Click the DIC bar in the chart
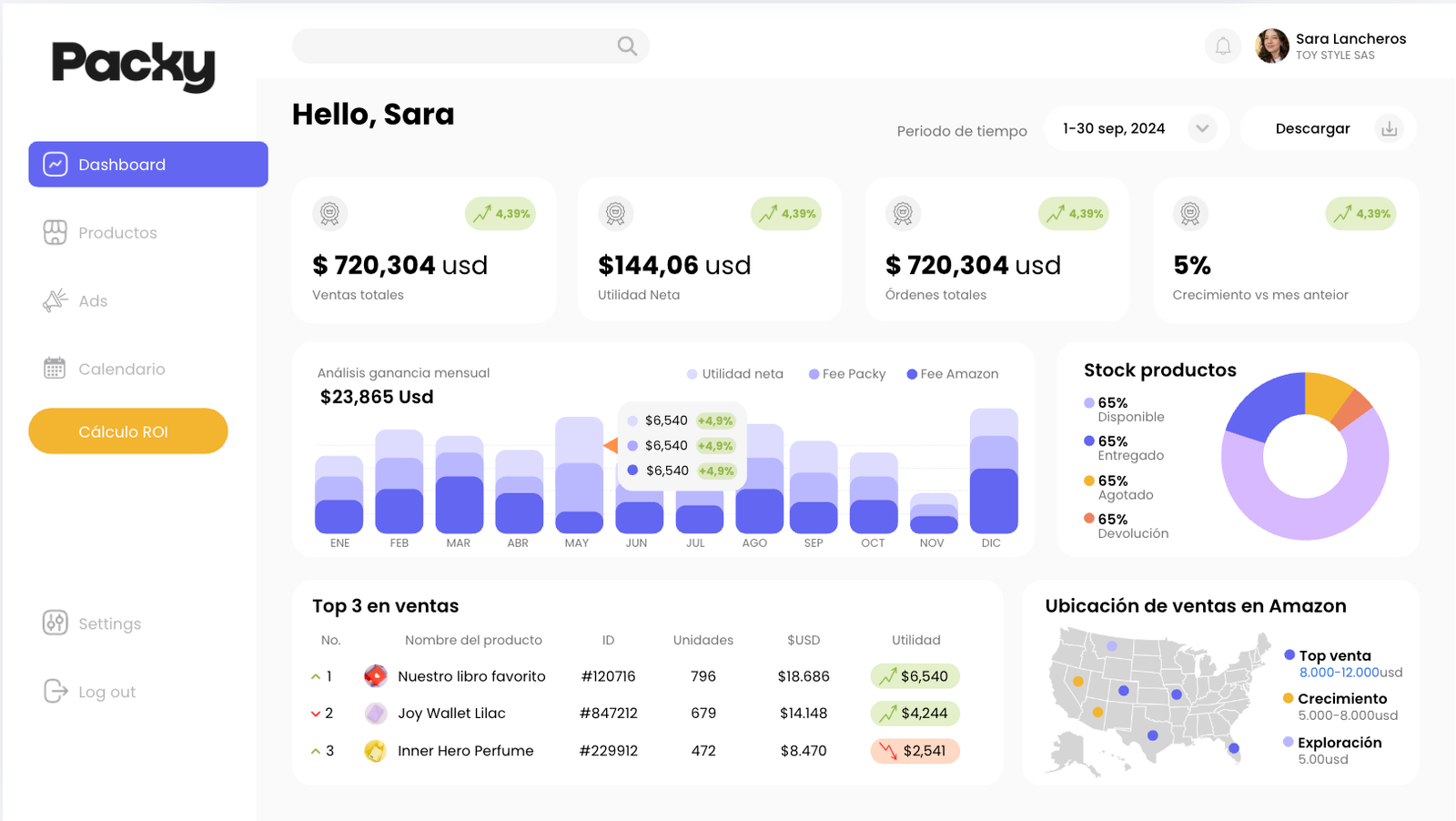Image resolution: width=1456 pixels, height=821 pixels. 994,471
